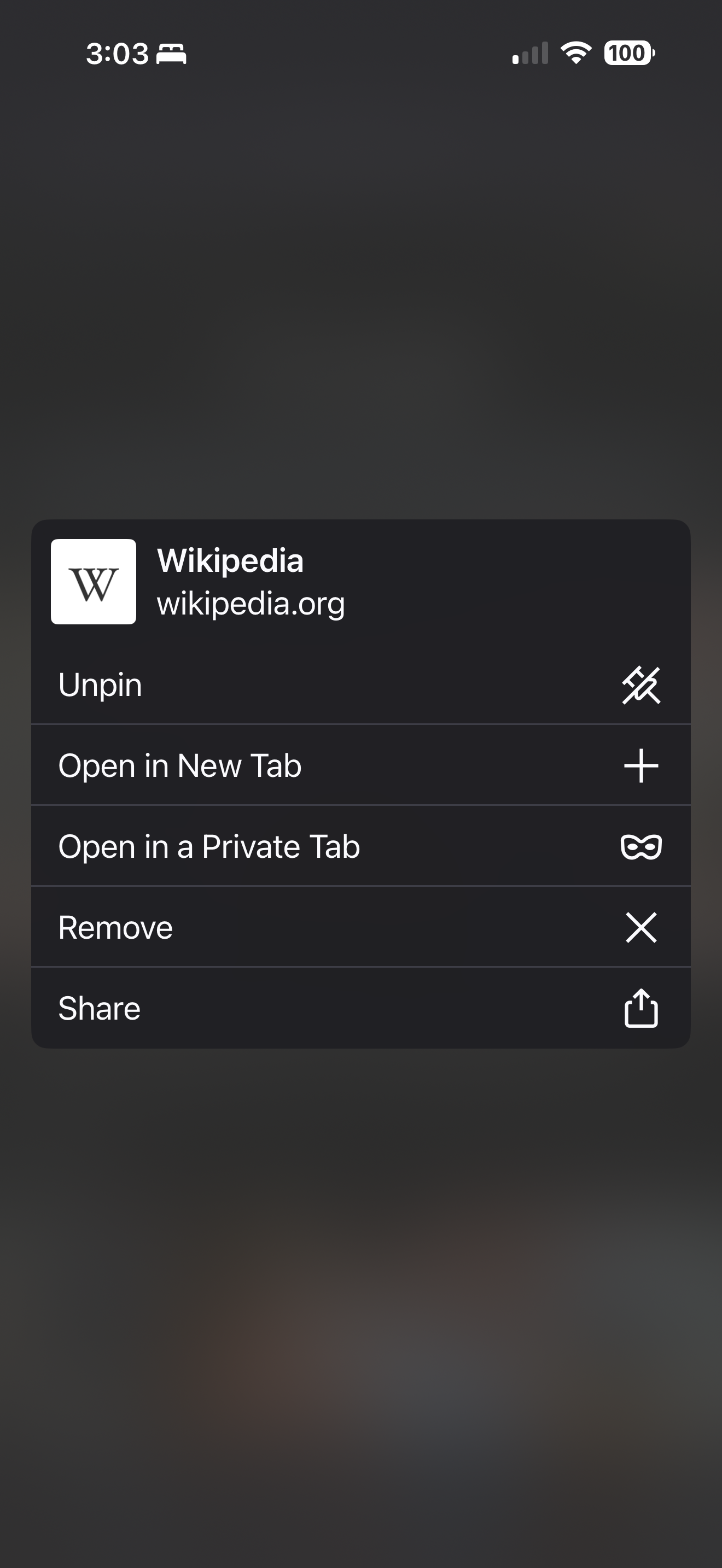Tap the battery level indicator
Screen dimensions: 722x1568
click(629, 53)
